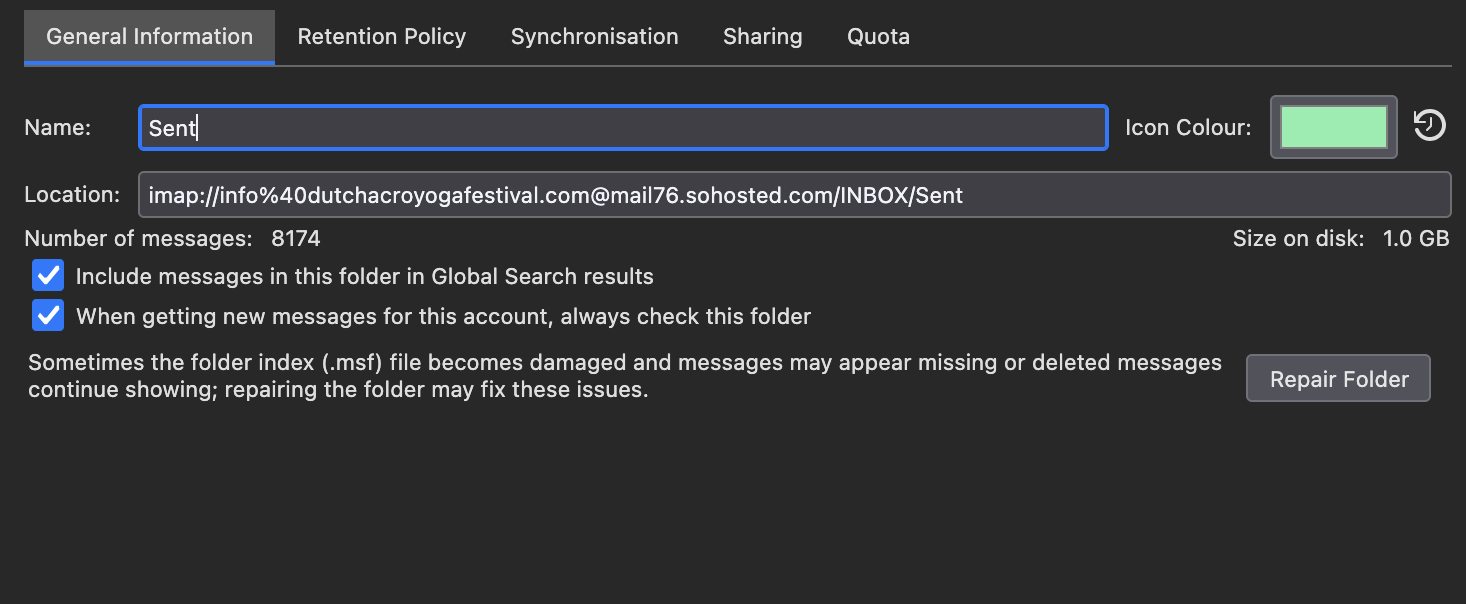Show the Quota tab
Image resolution: width=1466 pixels, height=604 pixels.
click(x=878, y=37)
